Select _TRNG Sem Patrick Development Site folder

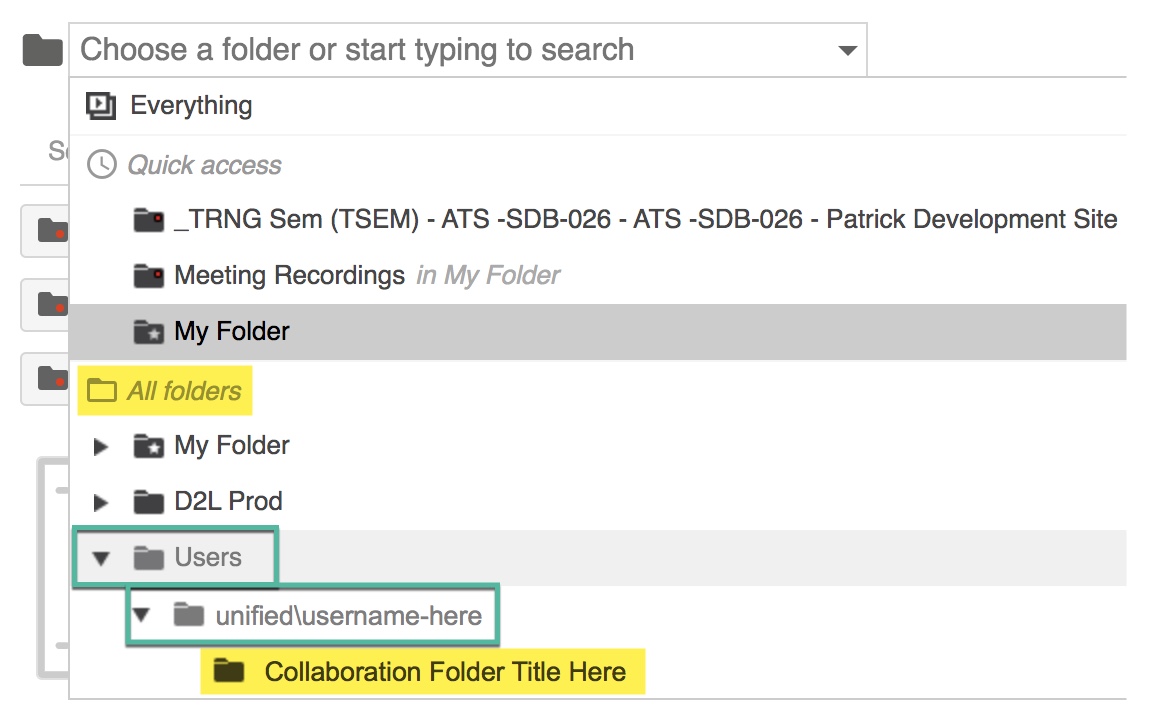click(x=645, y=219)
